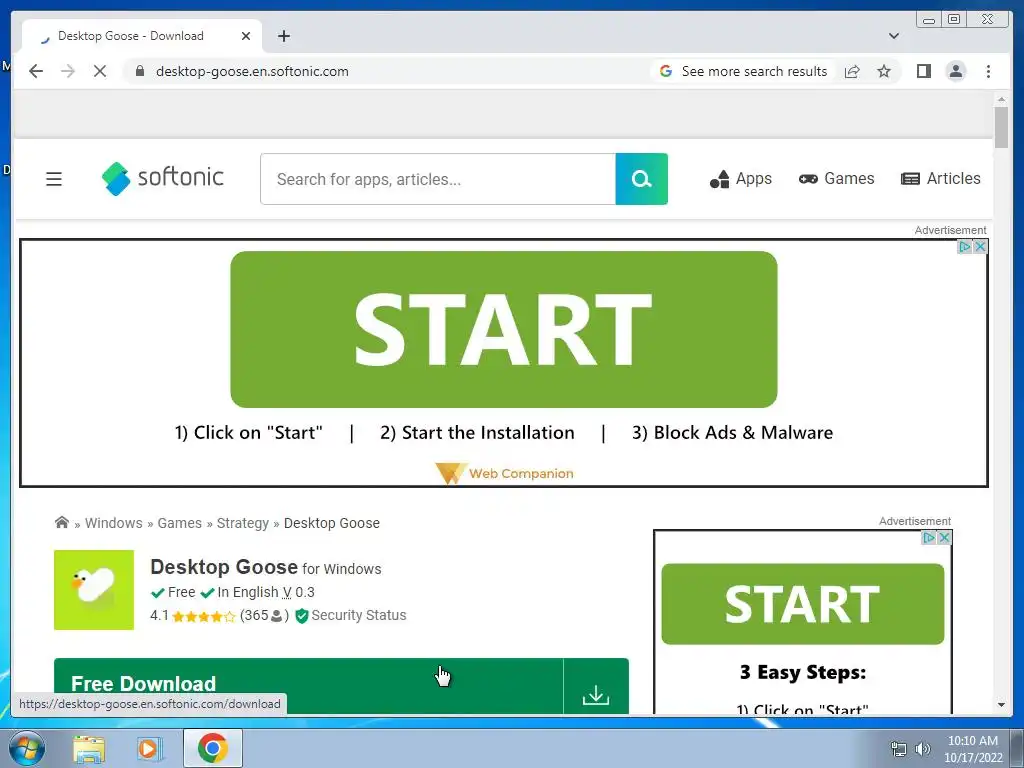Expand the tab search dropdown arrow
This screenshot has width=1024, height=768.
tap(894, 36)
